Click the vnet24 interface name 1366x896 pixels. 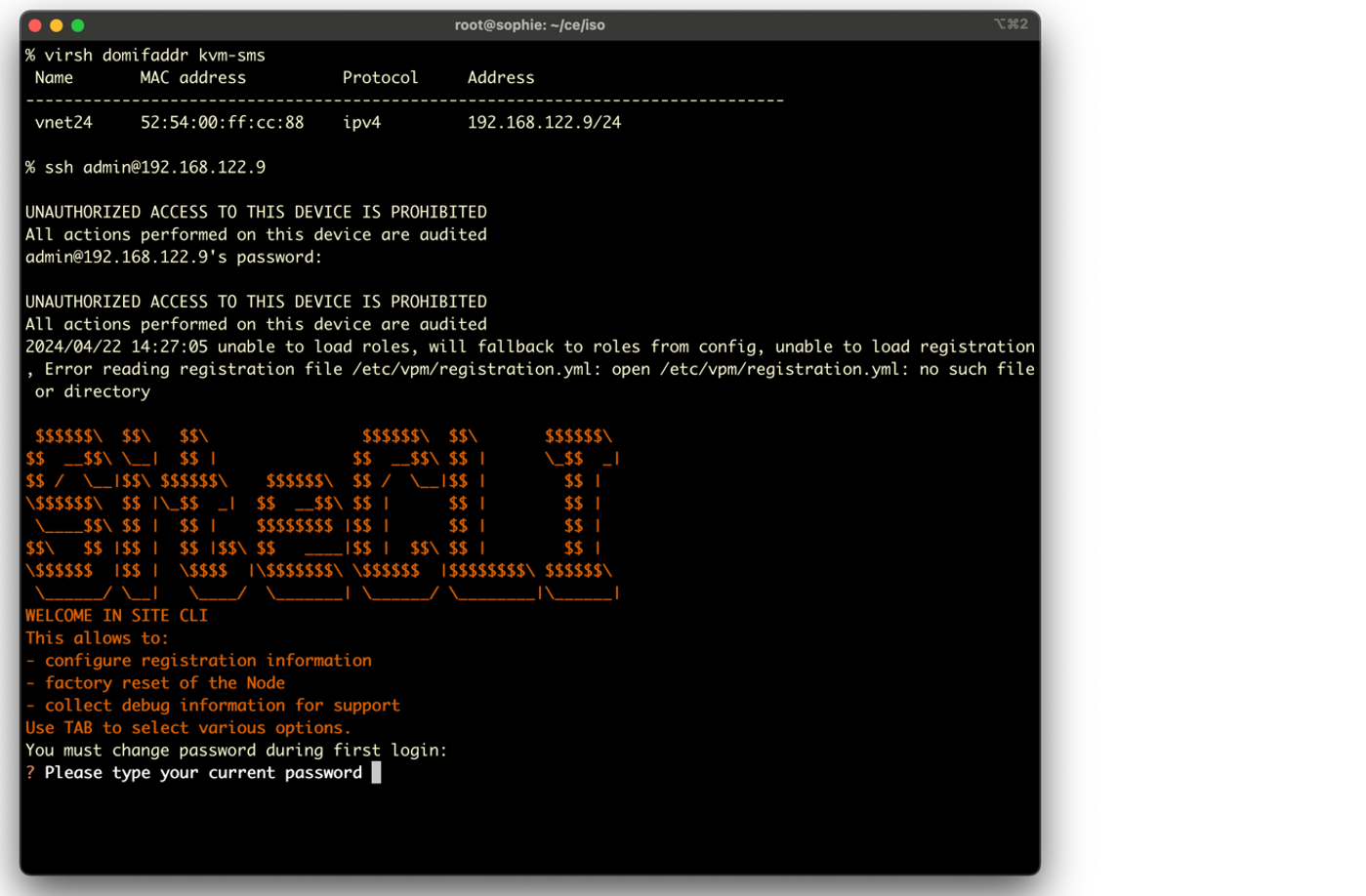tap(63, 123)
